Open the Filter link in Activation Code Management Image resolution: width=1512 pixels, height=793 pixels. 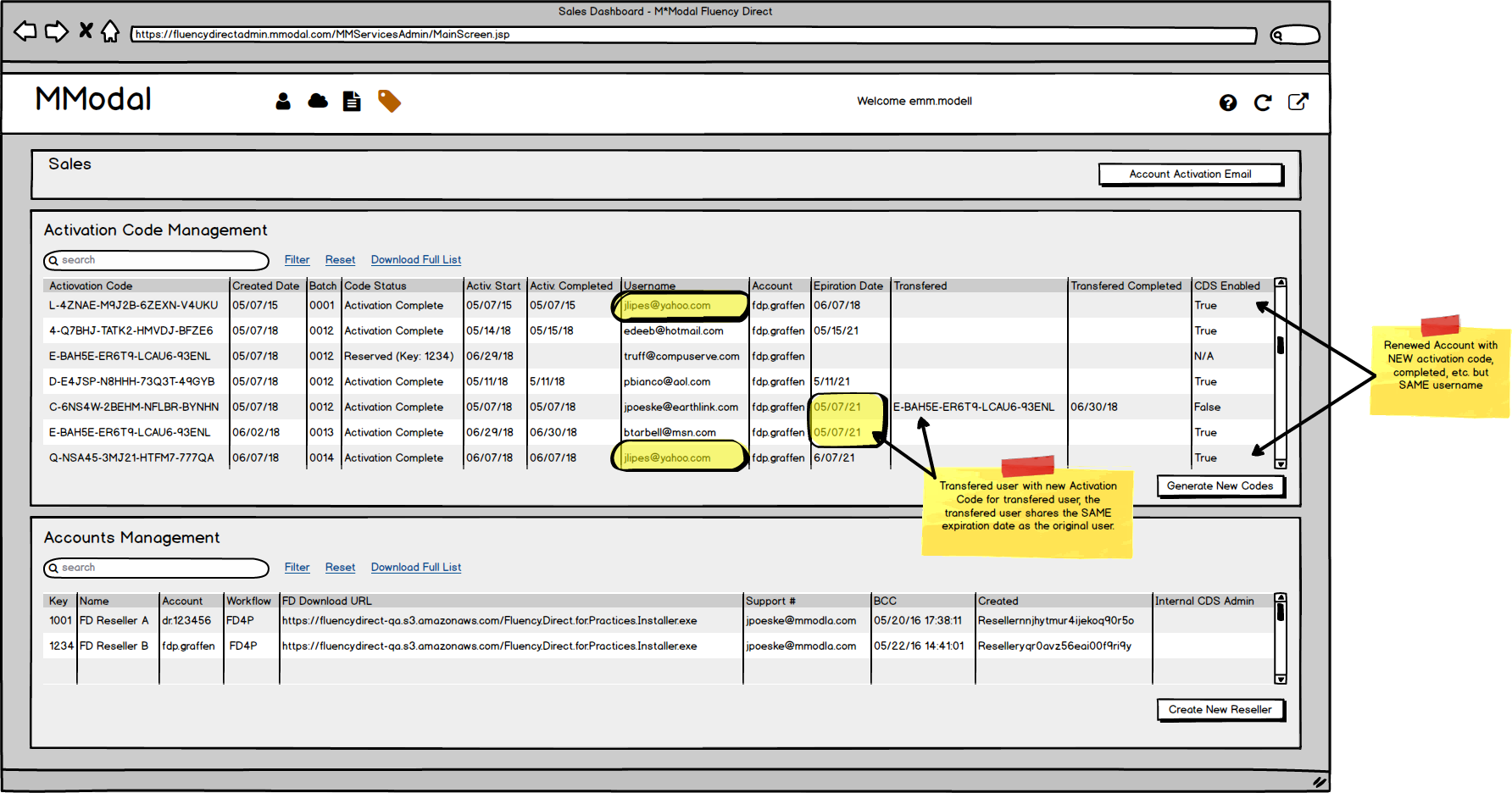point(297,259)
